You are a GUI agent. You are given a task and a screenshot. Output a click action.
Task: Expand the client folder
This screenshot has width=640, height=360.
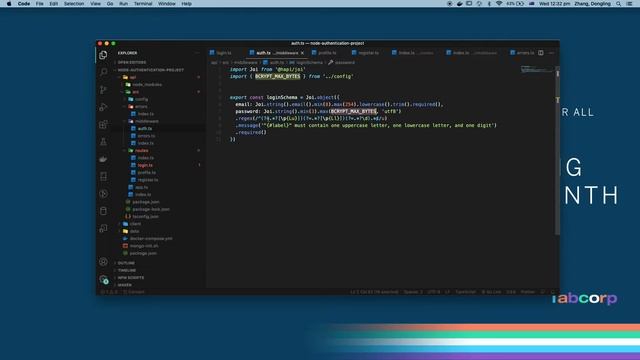[x=135, y=224]
